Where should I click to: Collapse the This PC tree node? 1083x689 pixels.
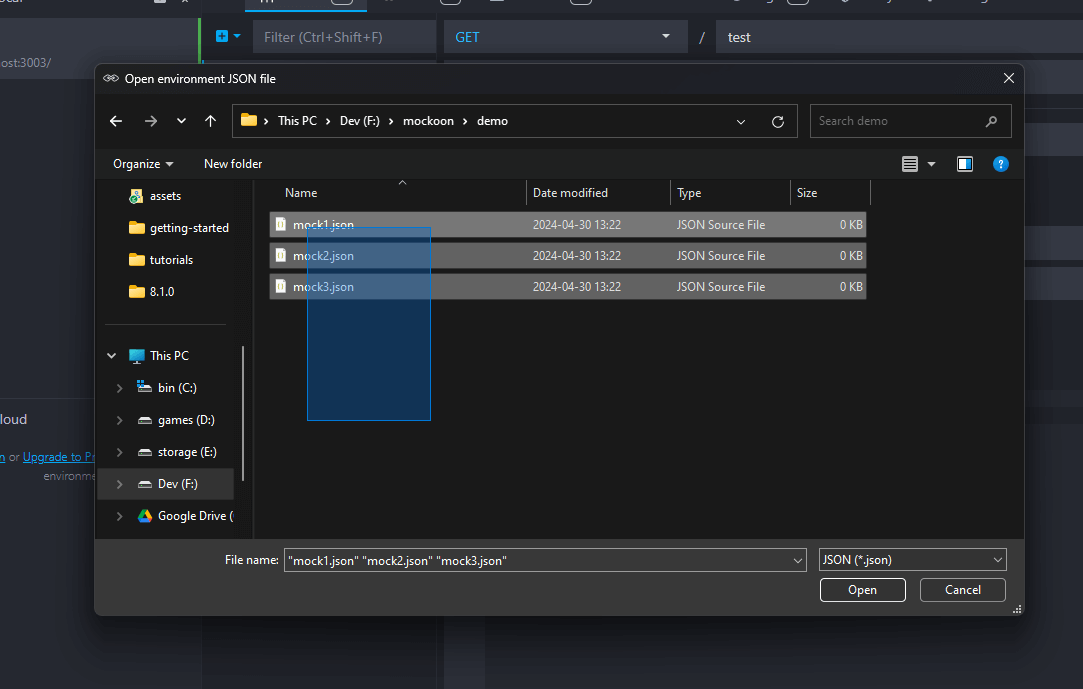click(111, 356)
